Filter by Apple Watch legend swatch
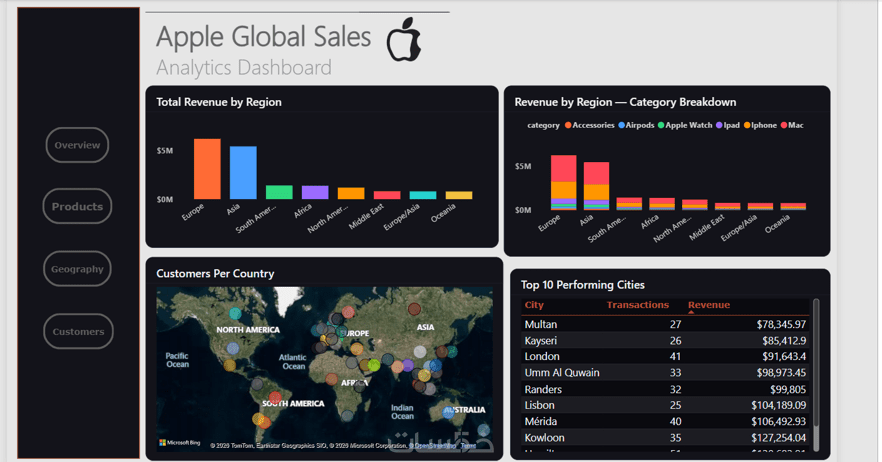Screen dimensions: 882x462 pyautogui.click(x=661, y=125)
